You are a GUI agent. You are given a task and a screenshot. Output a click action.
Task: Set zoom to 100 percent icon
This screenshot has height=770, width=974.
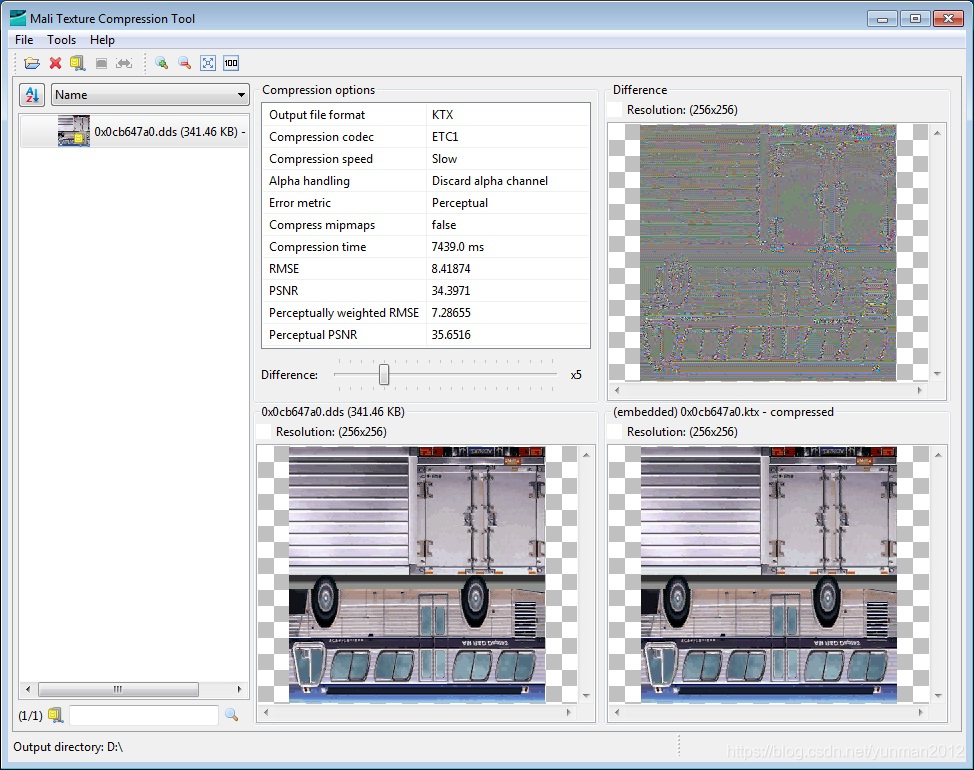tap(231, 63)
